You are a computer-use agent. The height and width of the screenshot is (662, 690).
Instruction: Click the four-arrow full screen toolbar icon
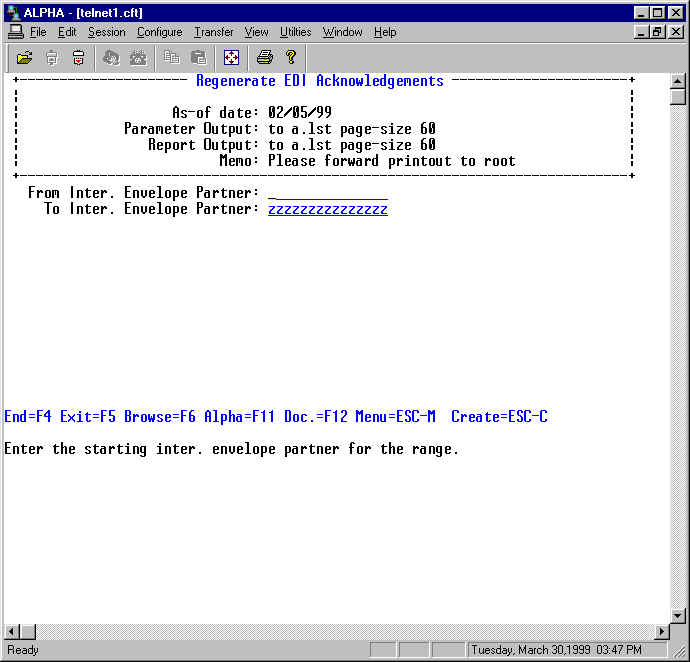pos(231,57)
